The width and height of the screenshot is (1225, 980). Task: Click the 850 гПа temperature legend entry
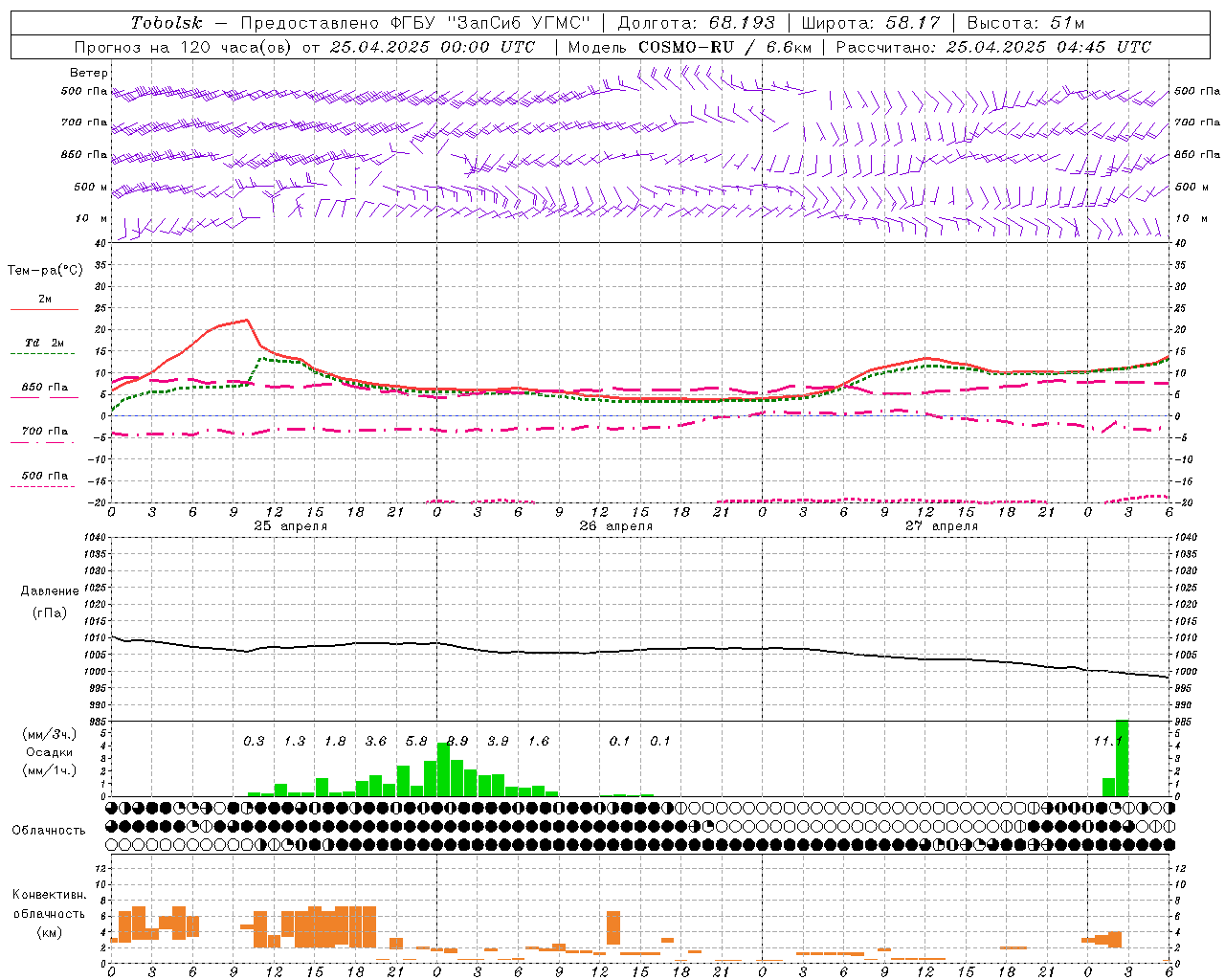point(44,388)
